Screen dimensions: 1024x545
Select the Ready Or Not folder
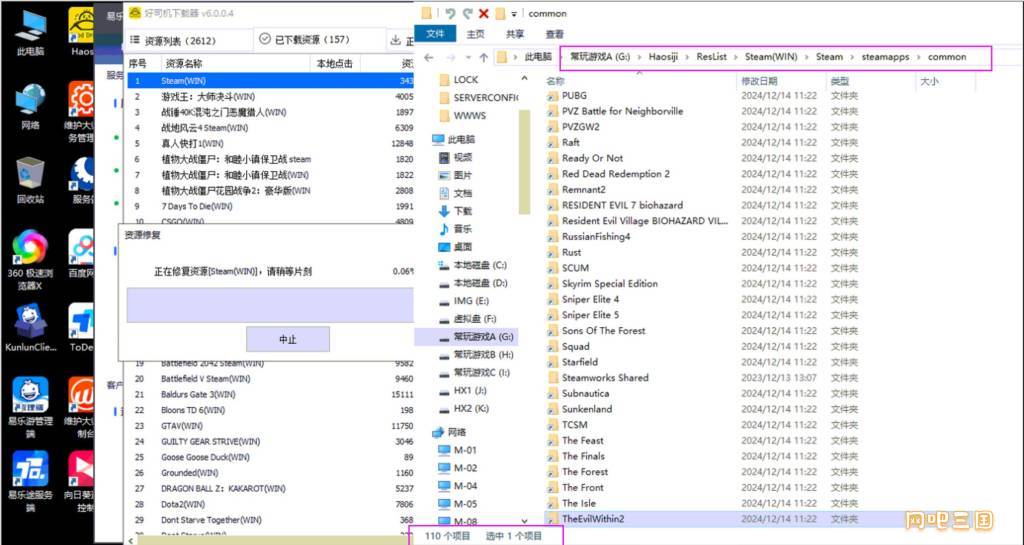tap(592, 158)
